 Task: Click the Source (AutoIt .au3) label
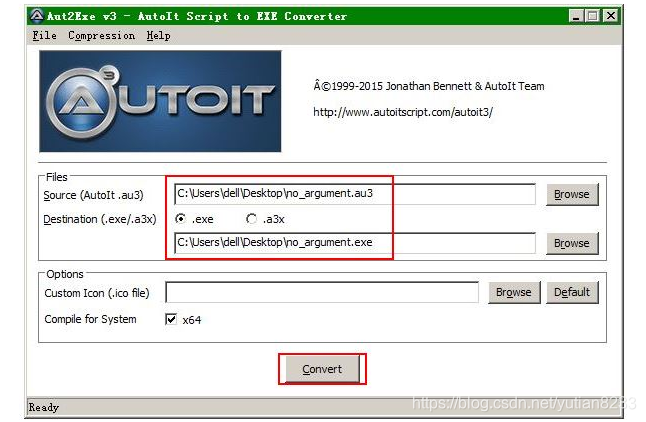(94, 195)
